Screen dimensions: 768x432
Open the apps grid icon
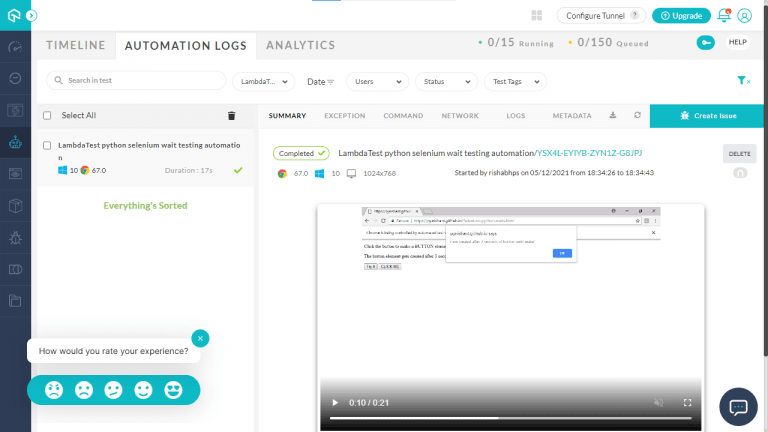click(x=537, y=16)
